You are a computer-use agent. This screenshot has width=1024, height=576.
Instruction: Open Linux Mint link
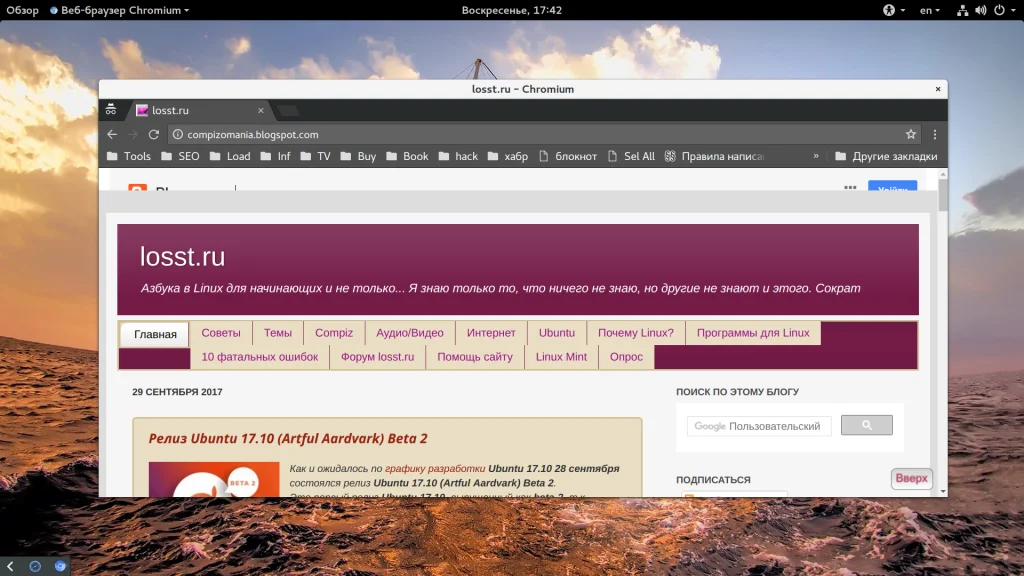point(561,357)
